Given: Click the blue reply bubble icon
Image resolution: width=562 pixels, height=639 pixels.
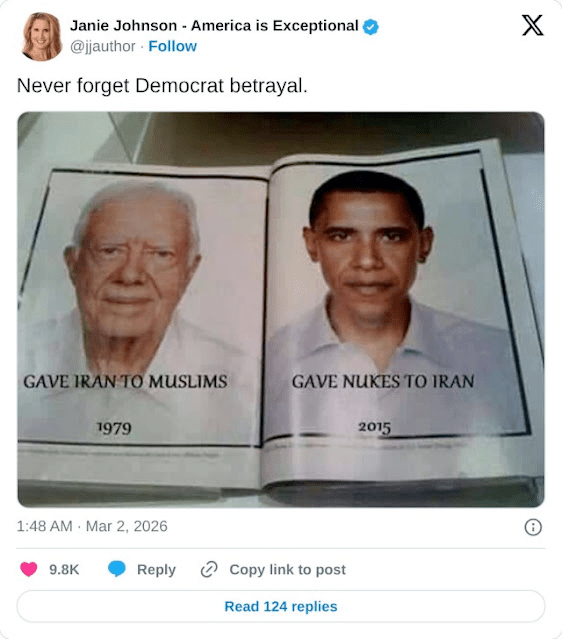Looking at the screenshot, I should click(117, 569).
